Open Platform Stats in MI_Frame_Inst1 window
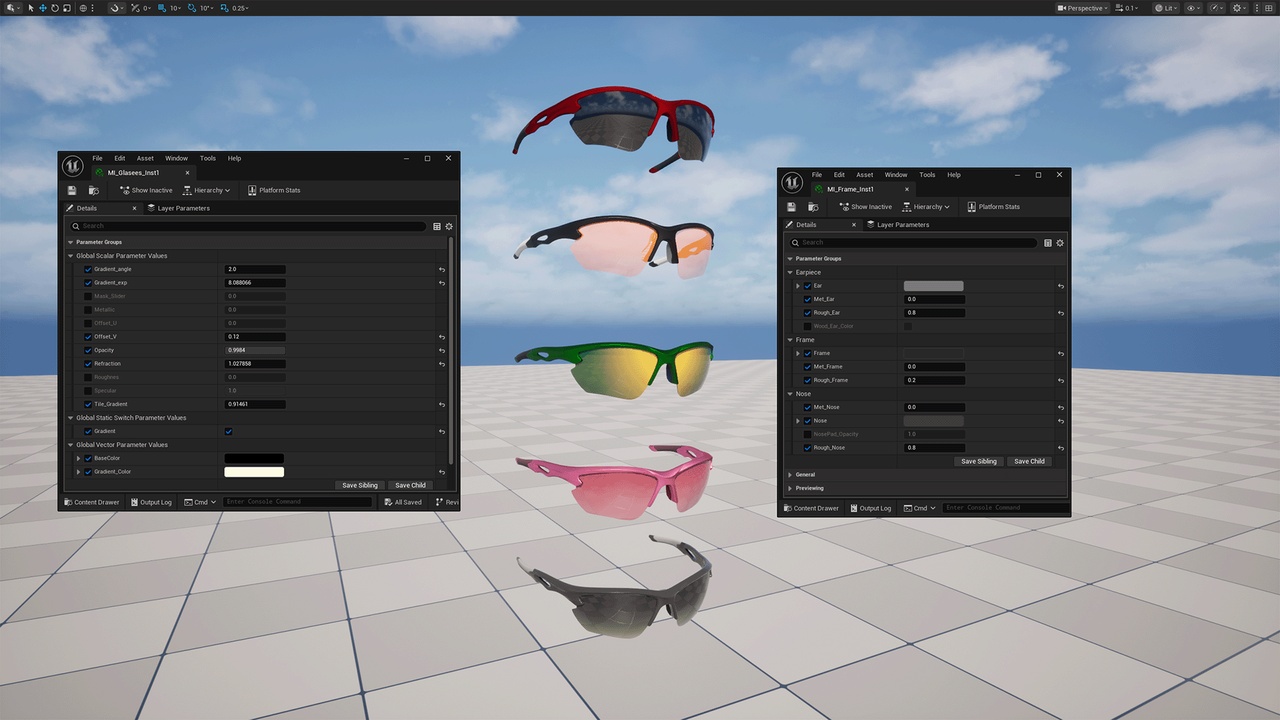Screen dimensions: 1280x720 click(994, 207)
